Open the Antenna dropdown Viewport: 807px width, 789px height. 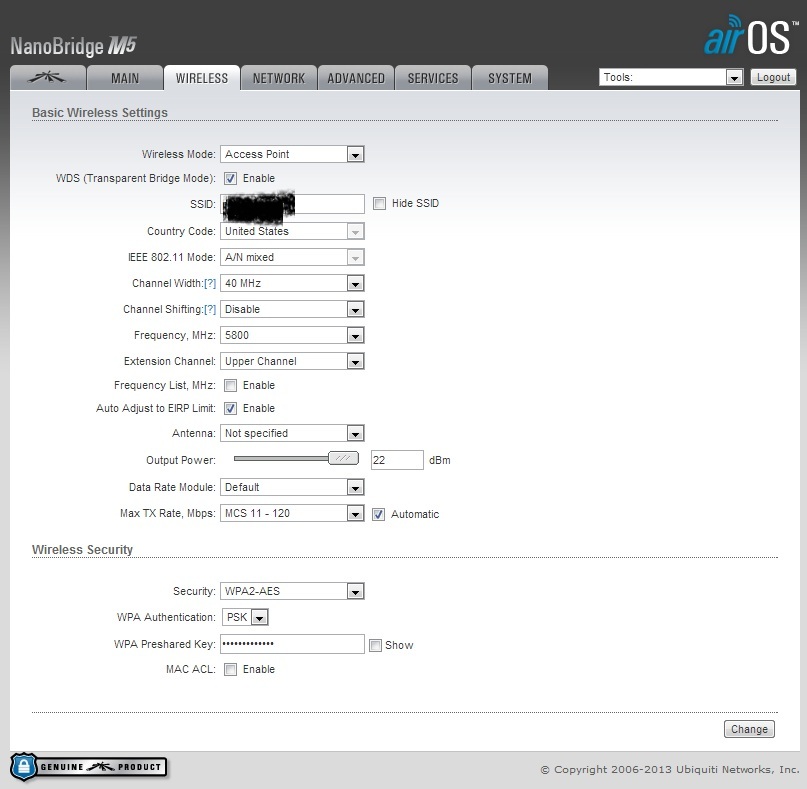(x=292, y=433)
